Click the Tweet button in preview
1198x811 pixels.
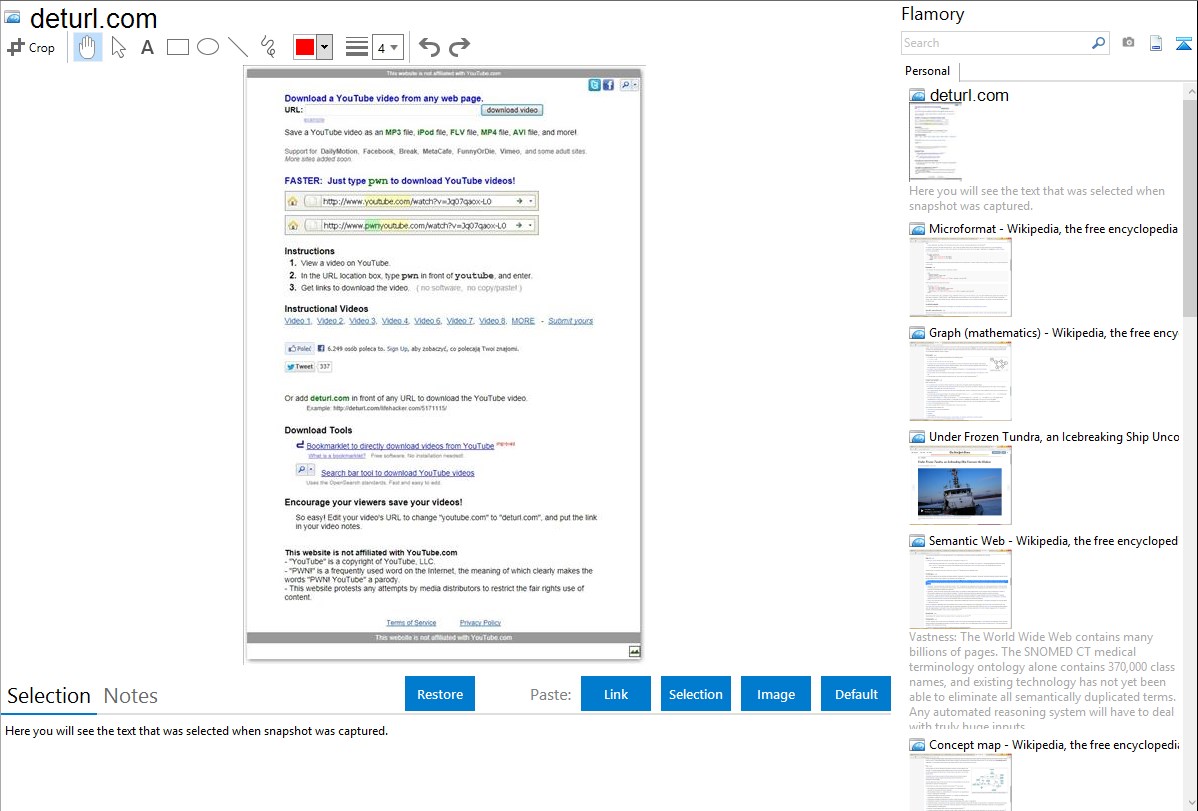tap(300, 367)
